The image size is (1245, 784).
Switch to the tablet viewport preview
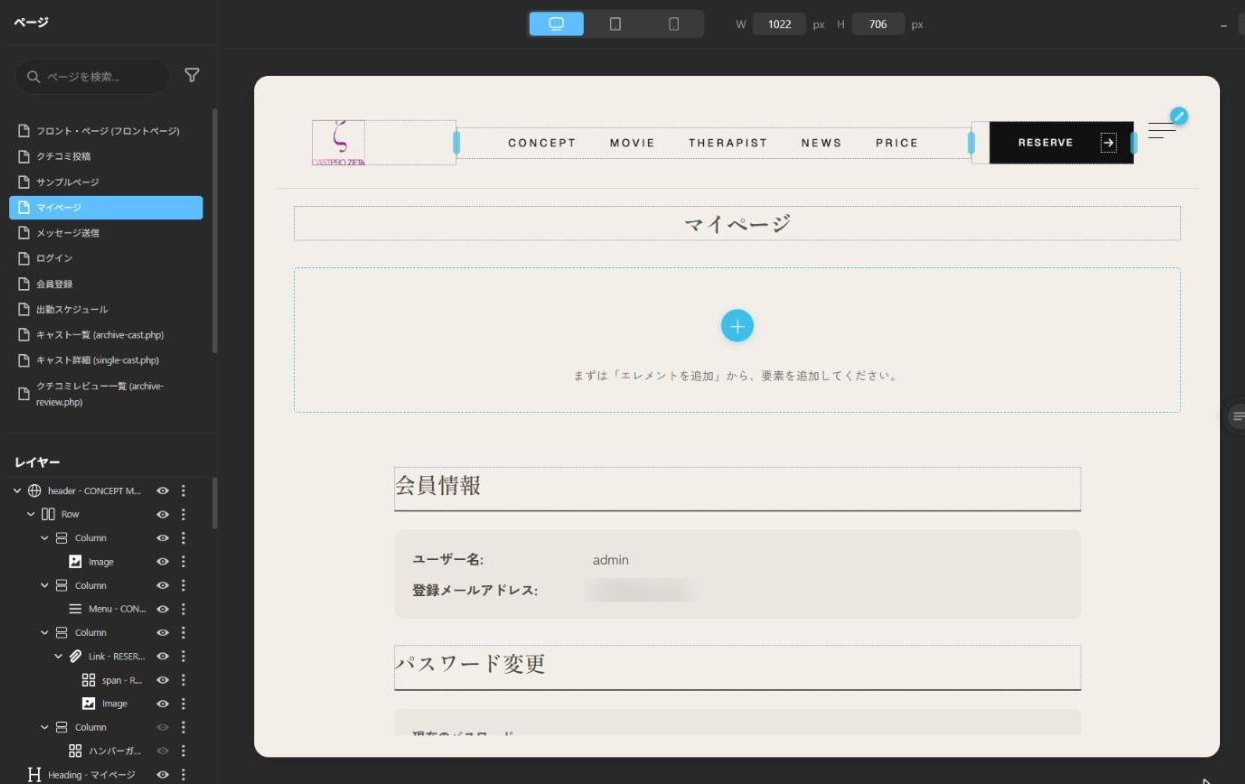coord(615,24)
